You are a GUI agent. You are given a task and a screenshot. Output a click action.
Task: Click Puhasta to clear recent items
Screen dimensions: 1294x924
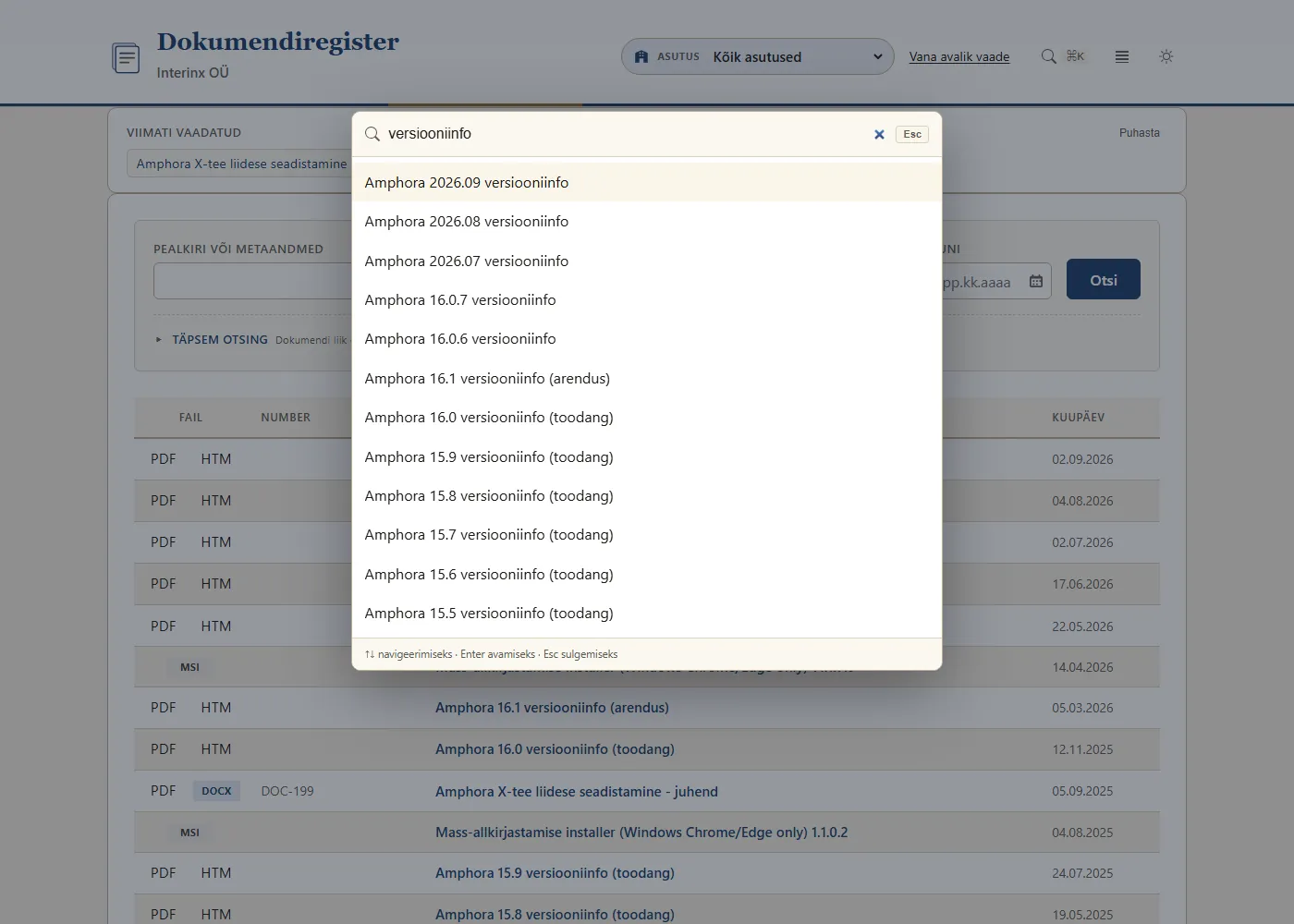click(1140, 133)
